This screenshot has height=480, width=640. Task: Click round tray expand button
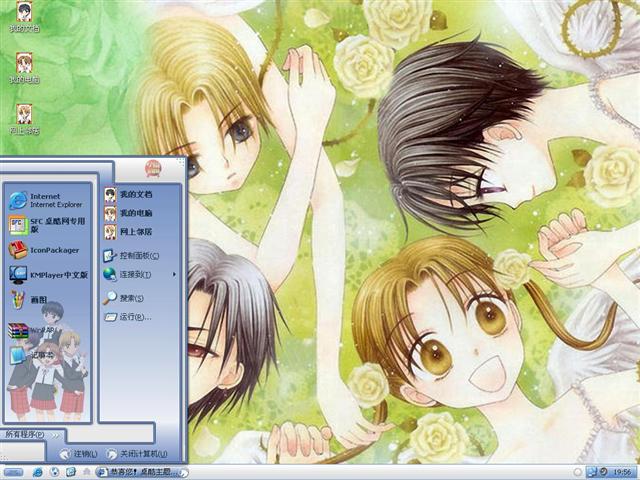578,472
